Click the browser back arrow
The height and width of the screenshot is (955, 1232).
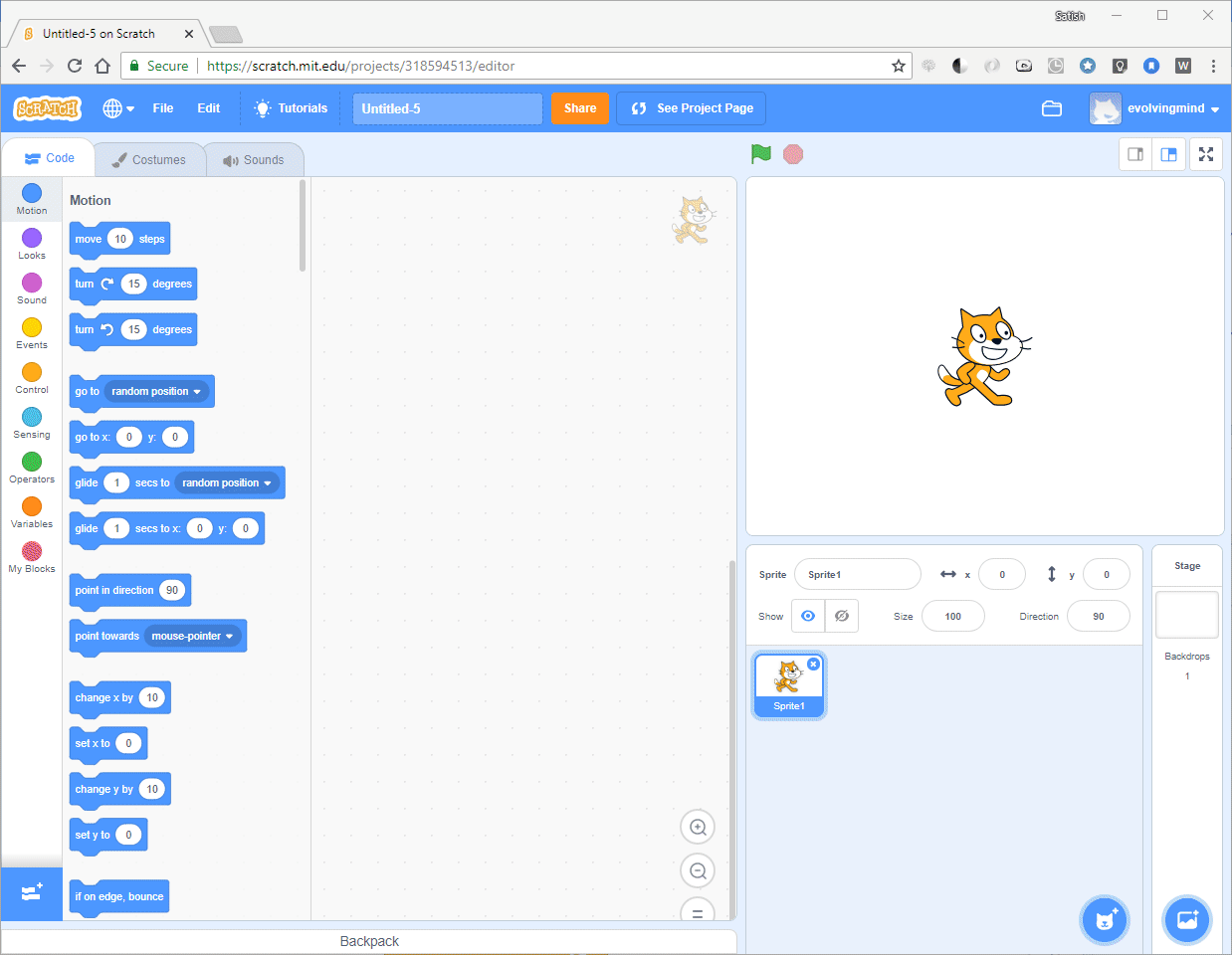19,66
